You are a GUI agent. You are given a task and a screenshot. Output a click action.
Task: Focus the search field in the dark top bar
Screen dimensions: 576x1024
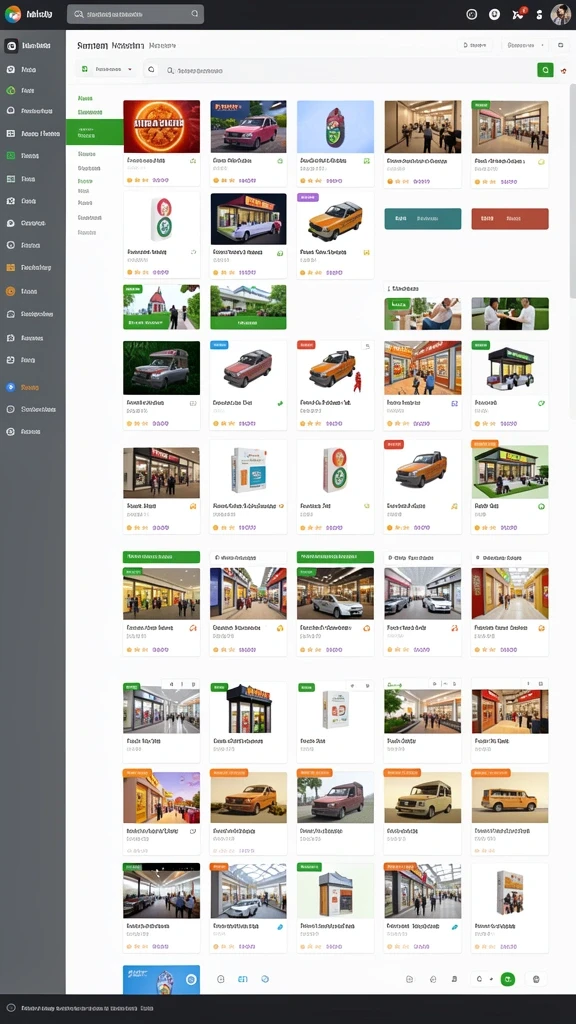(x=135, y=14)
